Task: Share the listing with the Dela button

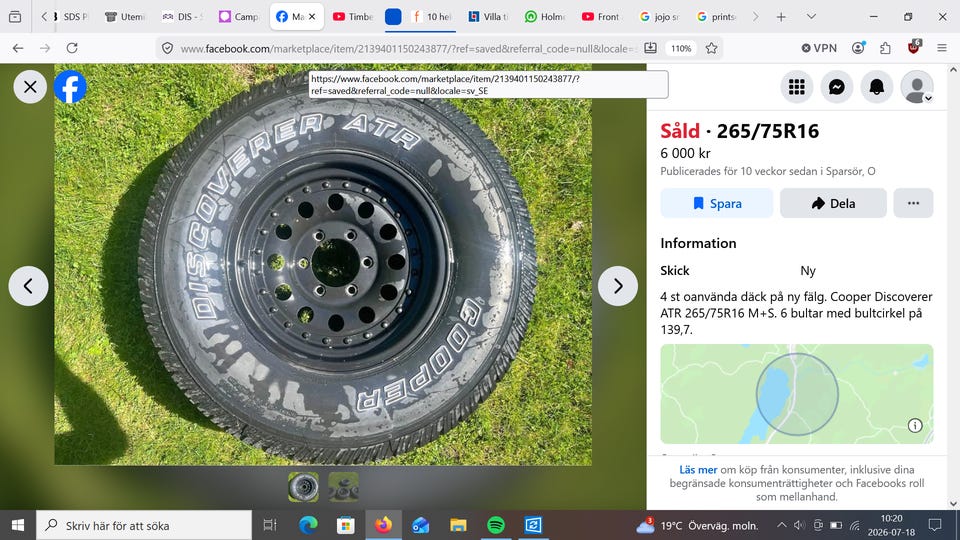Action: point(833,203)
